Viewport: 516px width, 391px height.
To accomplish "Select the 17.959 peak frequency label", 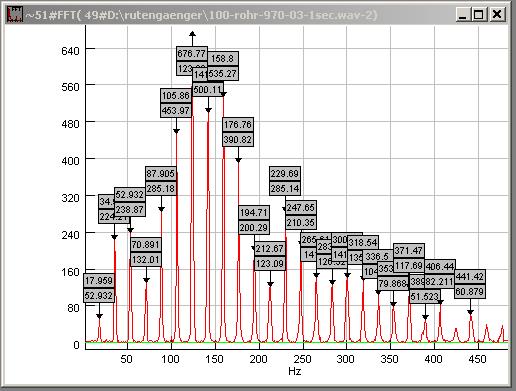I will 99,280.
